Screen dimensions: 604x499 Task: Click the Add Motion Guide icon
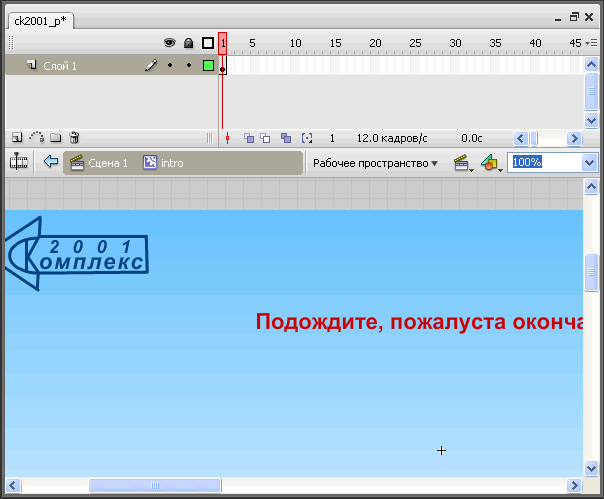click(x=37, y=137)
